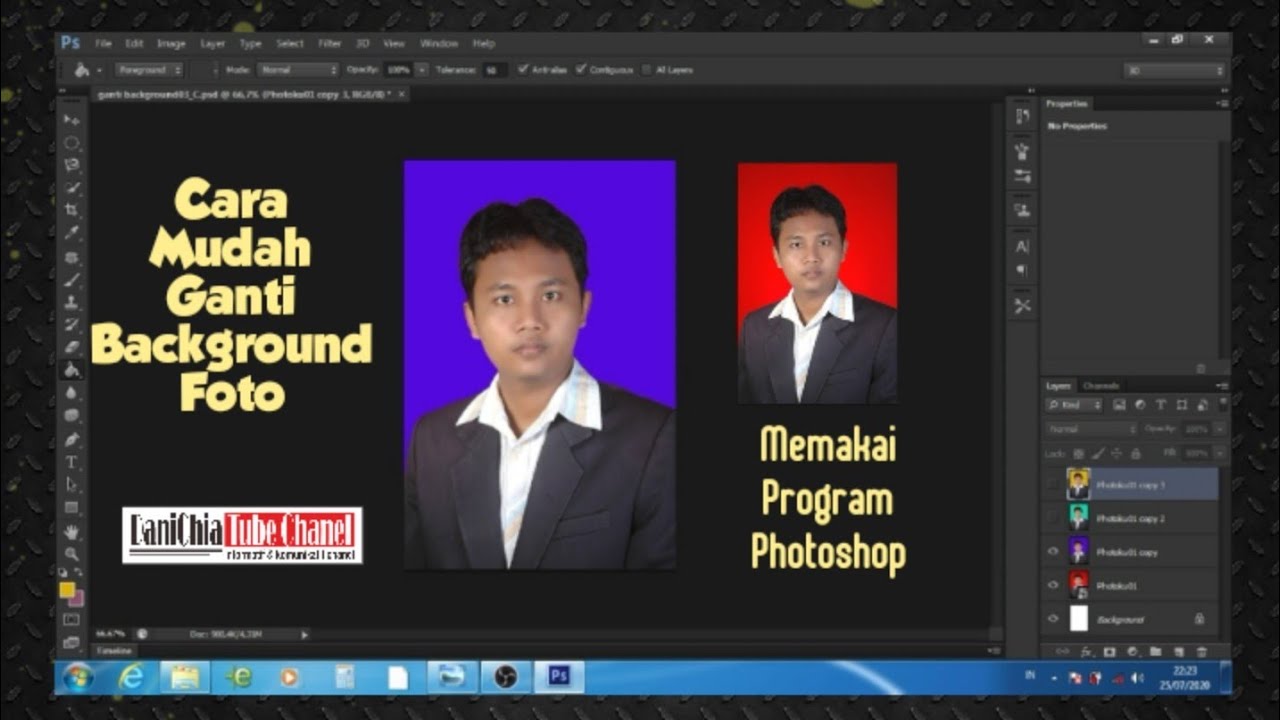The image size is (1280, 720).
Task: Select the Lasso tool
Action: (72, 165)
